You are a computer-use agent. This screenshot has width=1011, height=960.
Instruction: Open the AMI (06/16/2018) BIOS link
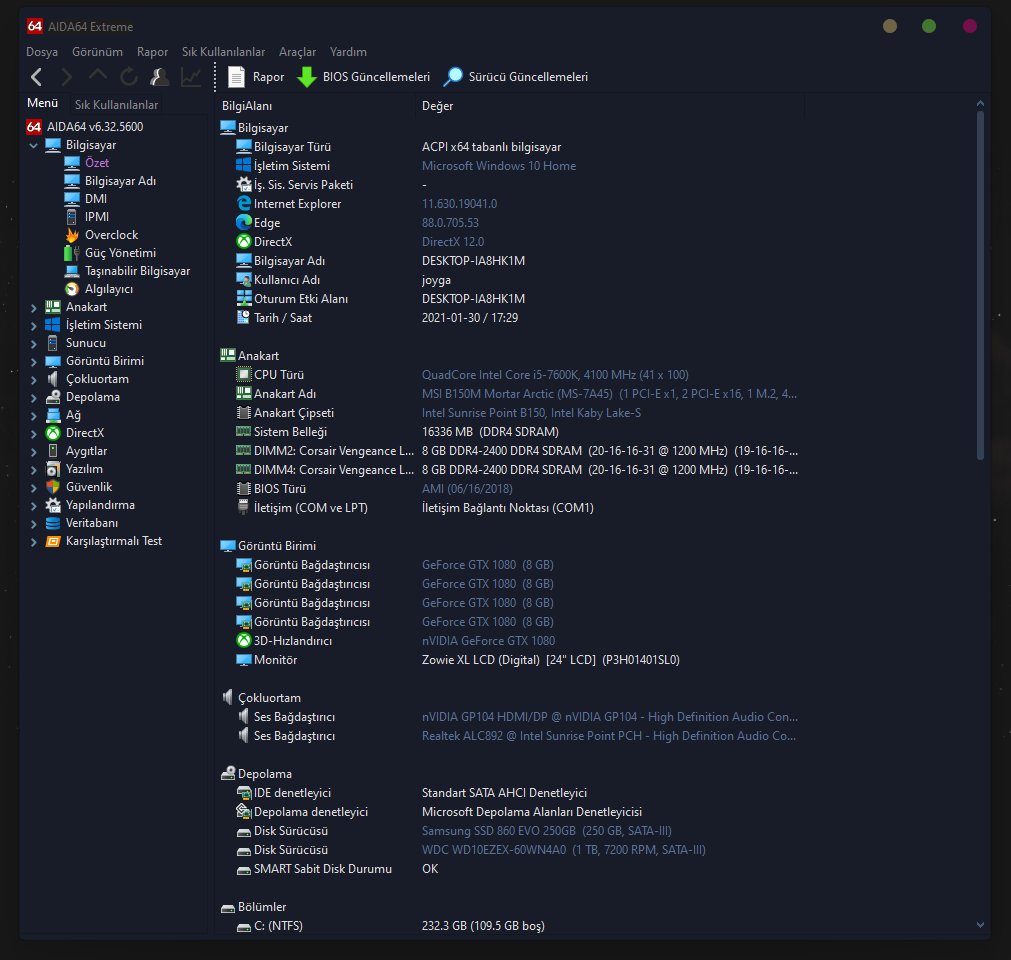coord(467,489)
